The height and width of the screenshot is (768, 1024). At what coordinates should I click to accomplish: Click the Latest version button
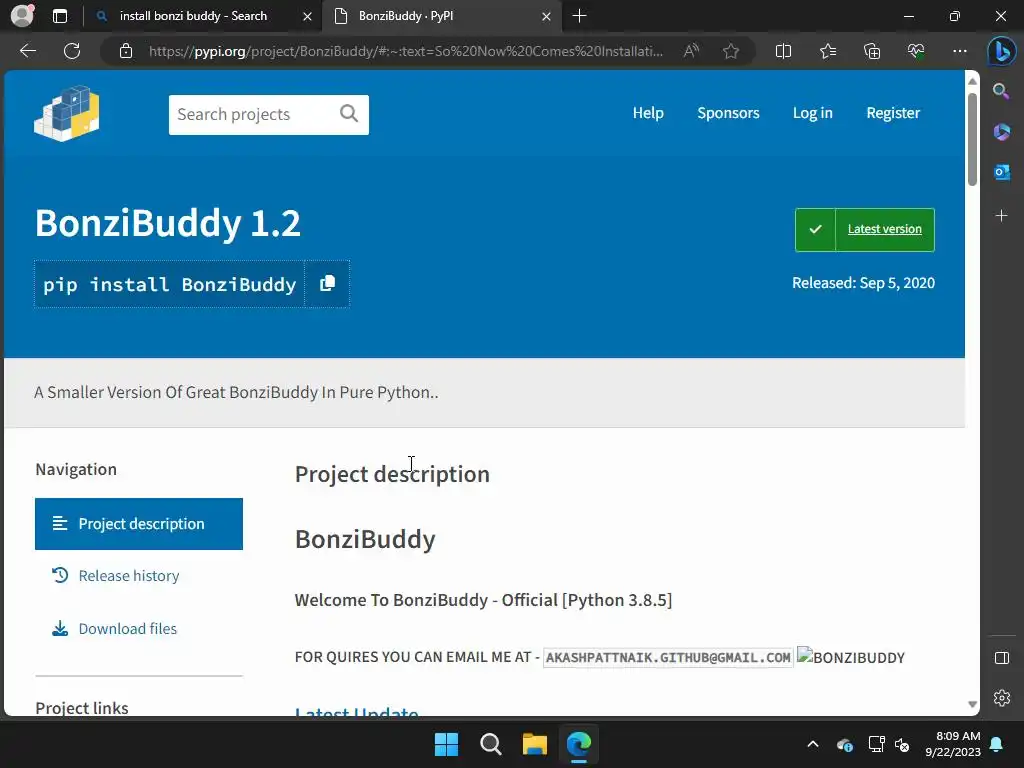click(865, 229)
